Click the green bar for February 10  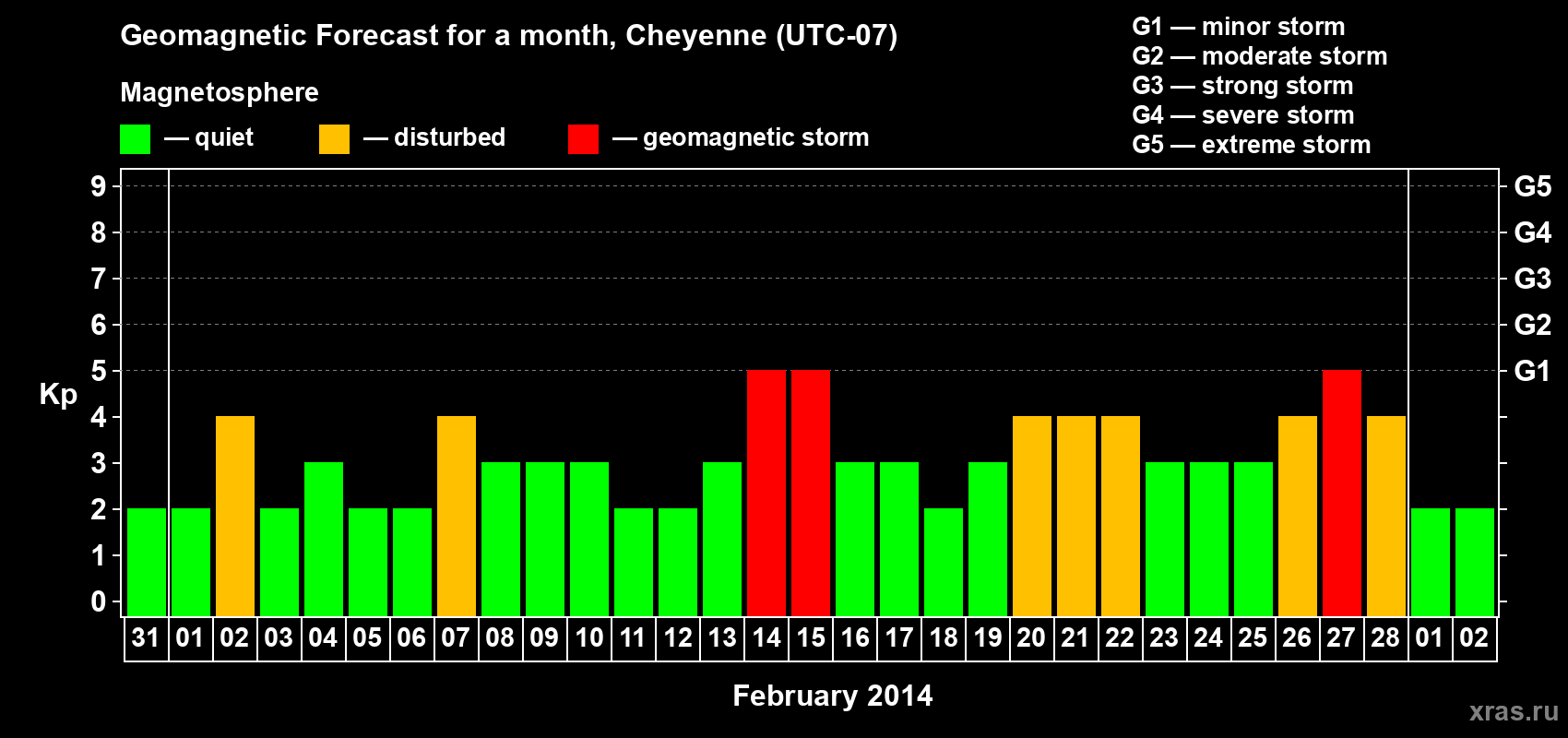[589, 539]
